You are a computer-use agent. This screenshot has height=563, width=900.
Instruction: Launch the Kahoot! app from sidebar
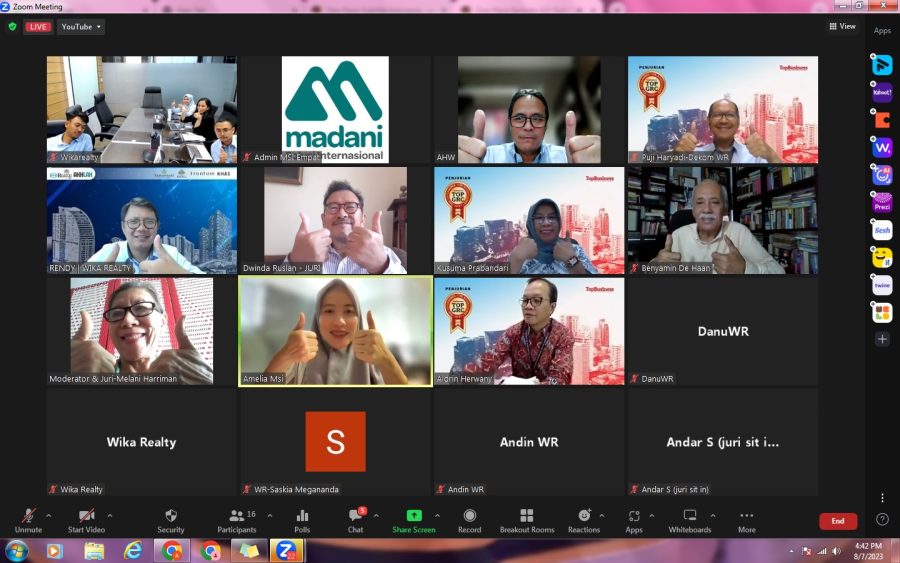(882, 93)
